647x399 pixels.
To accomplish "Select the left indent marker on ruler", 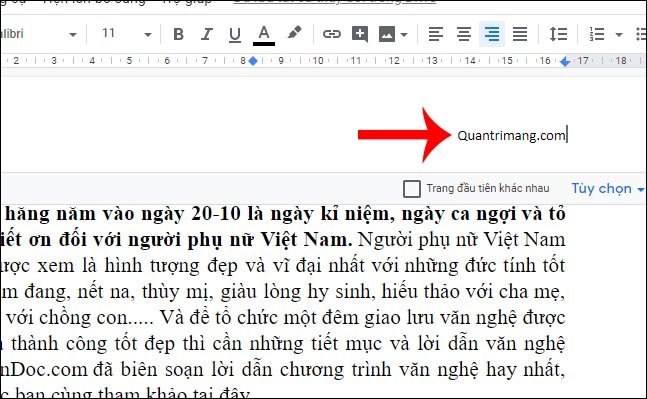I will coord(253,61).
